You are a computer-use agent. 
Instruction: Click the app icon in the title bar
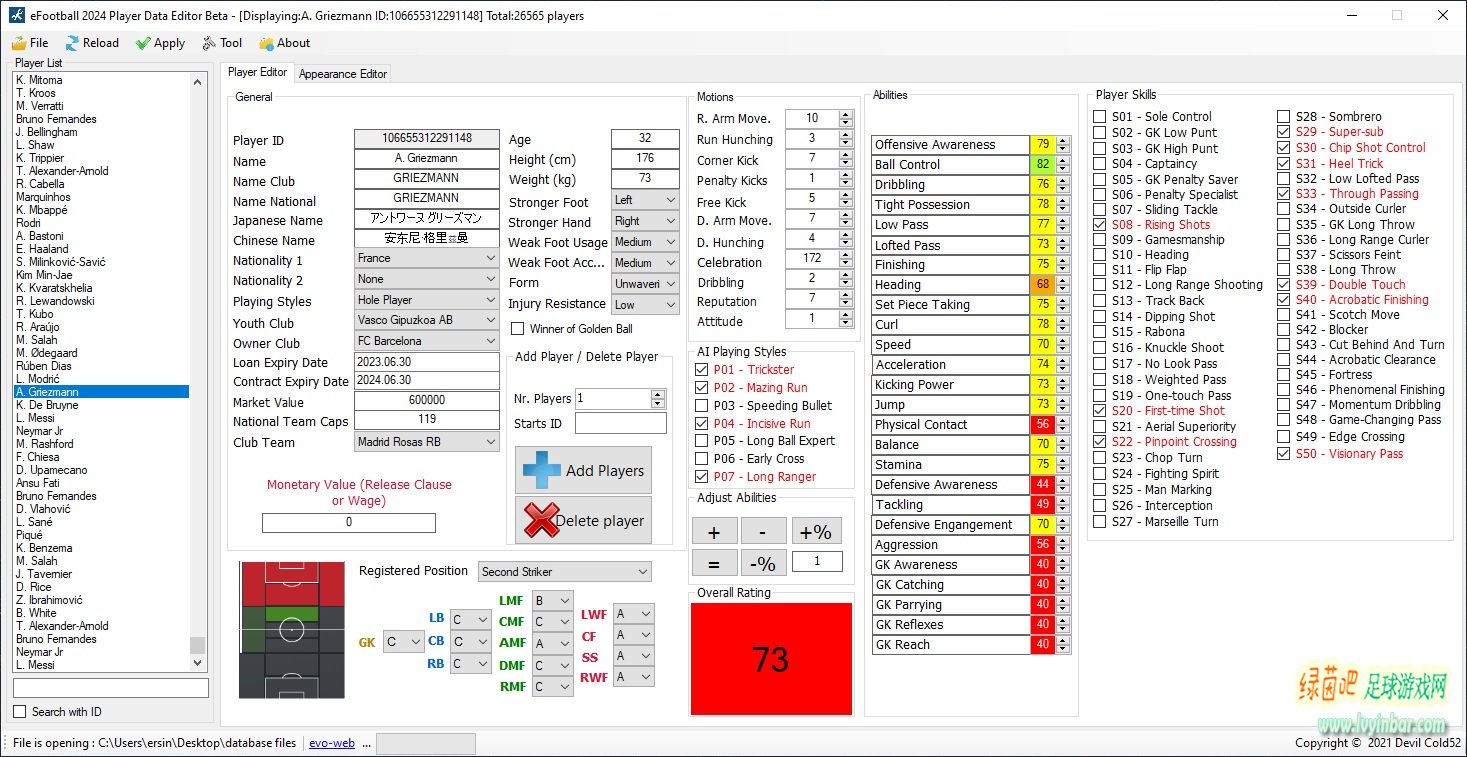16,15
